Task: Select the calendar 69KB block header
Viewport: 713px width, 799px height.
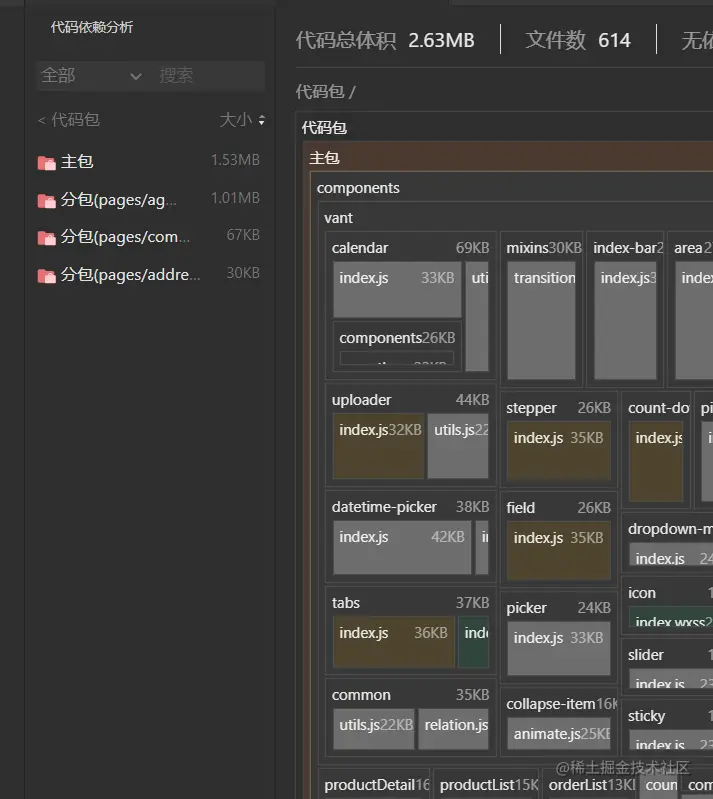Action: pos(411,248)
